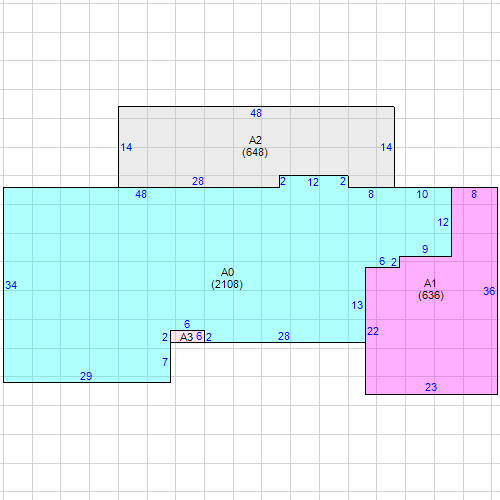Image resolution: width=500 pixels, height=500 pixels.
Task: Select the 8 dimension in the cyan area
Action: click(x=371, y=194)
